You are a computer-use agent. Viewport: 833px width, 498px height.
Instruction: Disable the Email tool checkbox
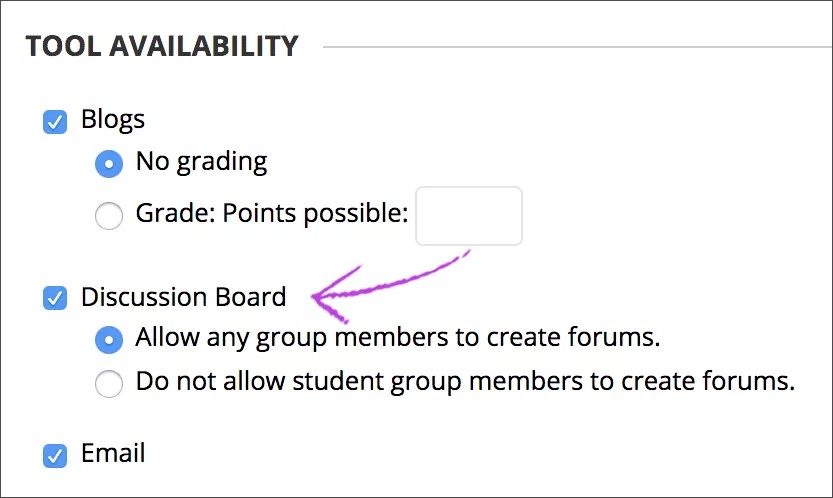54,455
